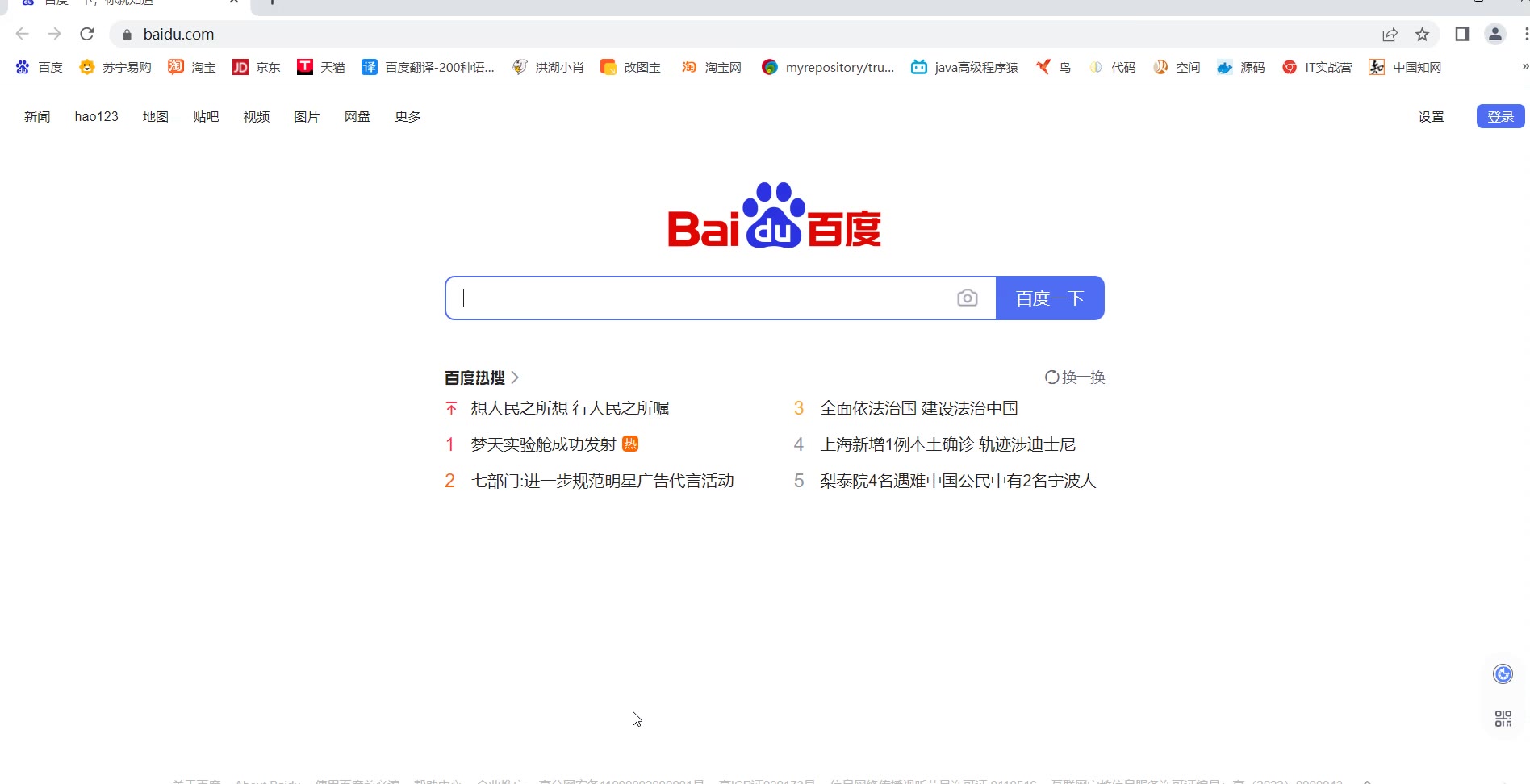Bookmark this page with the star icon
Image resolution: width=1530 pixels, height=784 pixels.
[1422, 35]
